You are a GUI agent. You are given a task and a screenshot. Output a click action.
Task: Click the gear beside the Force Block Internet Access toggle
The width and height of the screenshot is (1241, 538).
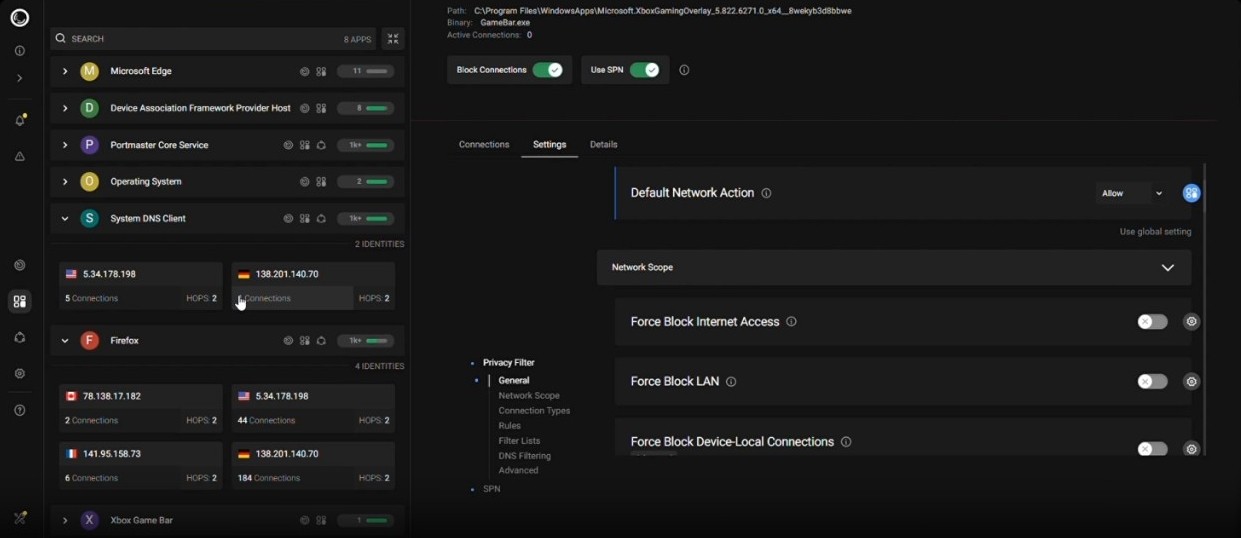pos(1191,322)
